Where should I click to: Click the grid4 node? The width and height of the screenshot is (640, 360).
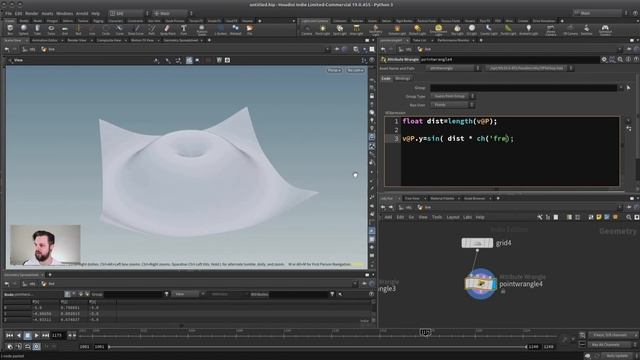[x=477, y=243]
